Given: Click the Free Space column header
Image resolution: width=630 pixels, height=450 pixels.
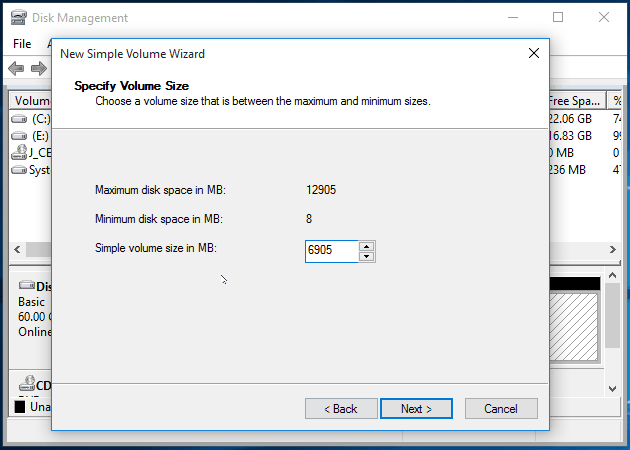Looking at the screenshot, I should (574, 101).
